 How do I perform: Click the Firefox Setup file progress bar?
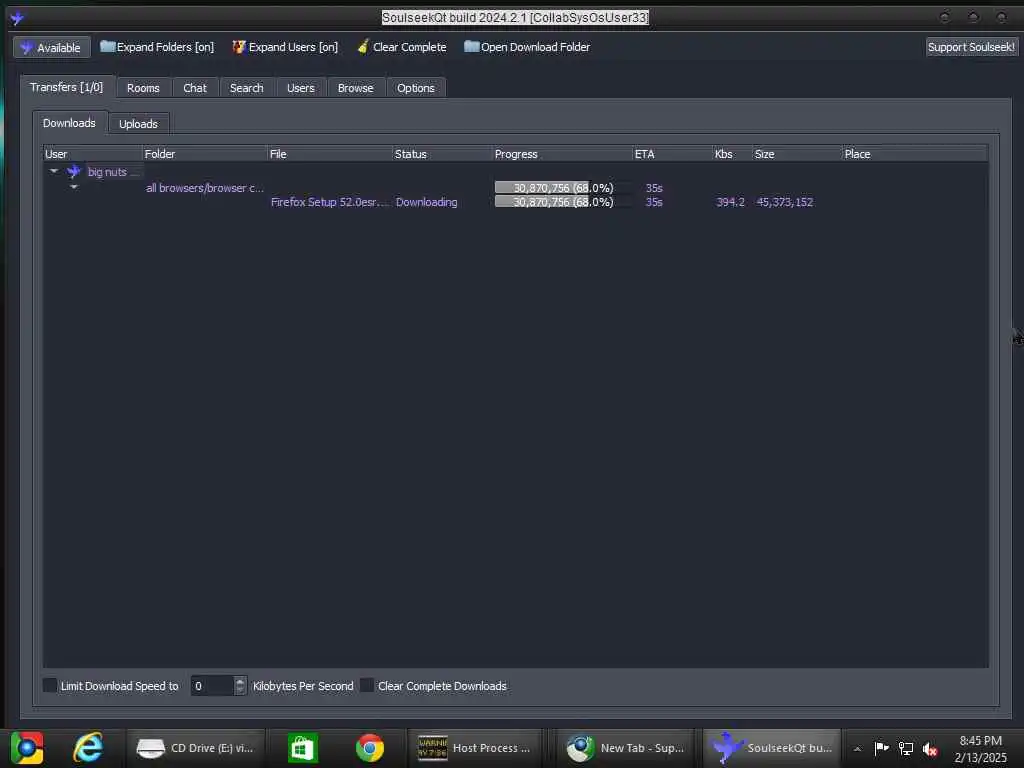pos(563,202)
